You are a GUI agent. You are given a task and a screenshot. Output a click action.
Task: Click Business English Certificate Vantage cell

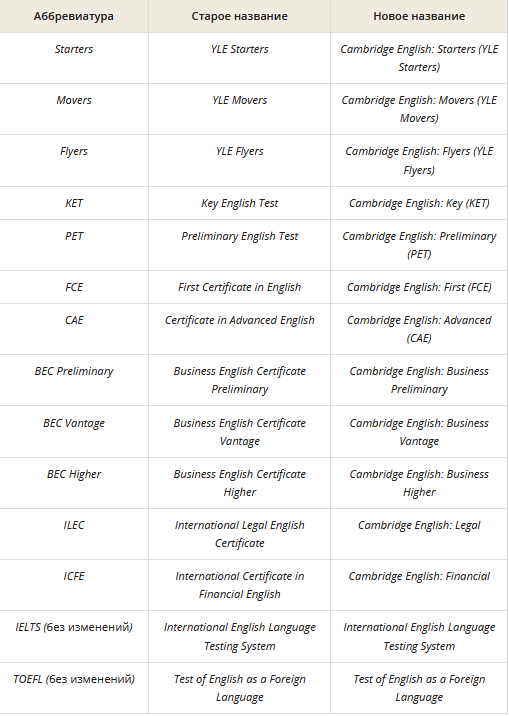[239, 432]
